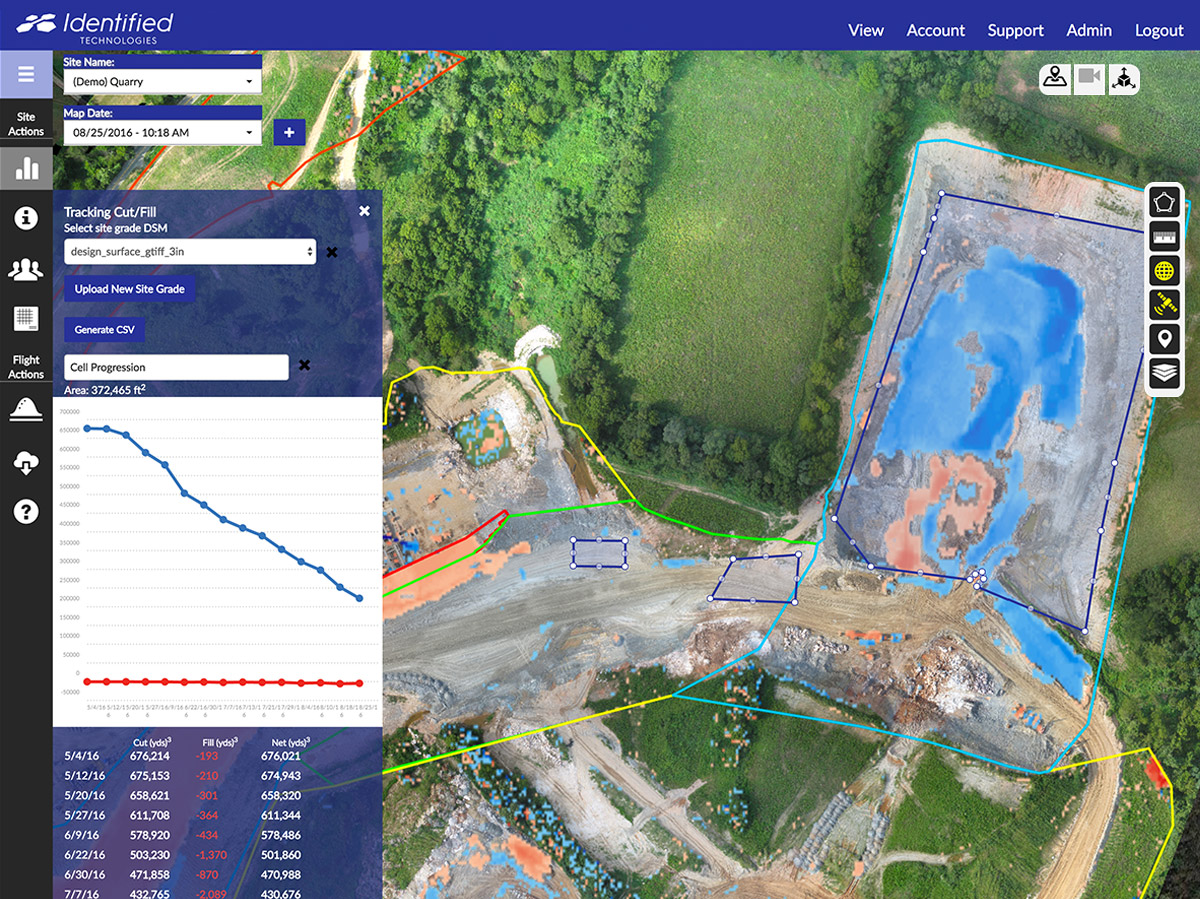Click Support in the top navigation
Image resolution: width=1200 pixels, height=899 pixels.
coord(1015,30)
